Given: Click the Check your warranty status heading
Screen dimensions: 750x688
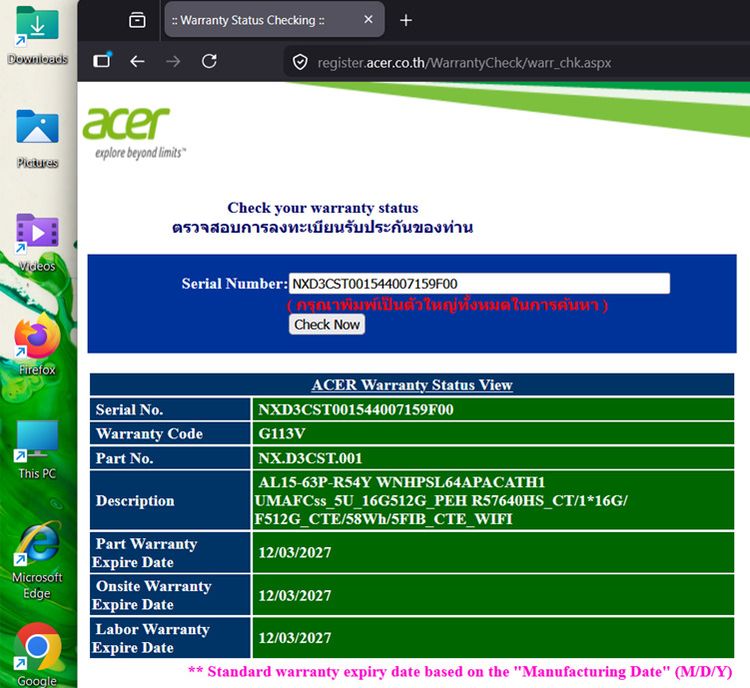Looking at the screenshot, I should pos(323,208).
